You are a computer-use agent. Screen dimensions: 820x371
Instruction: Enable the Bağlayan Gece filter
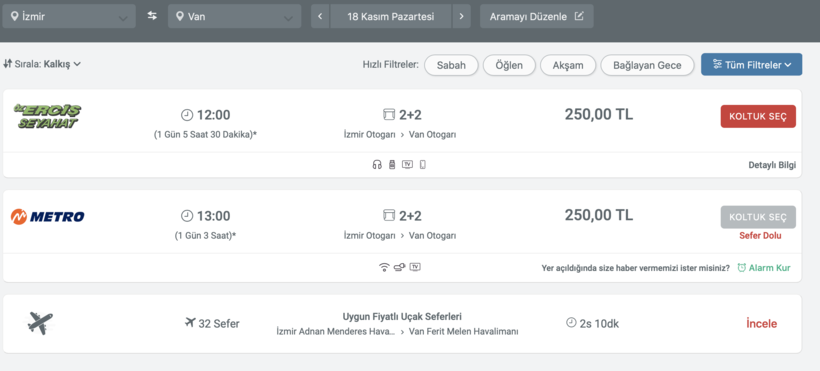647,65
